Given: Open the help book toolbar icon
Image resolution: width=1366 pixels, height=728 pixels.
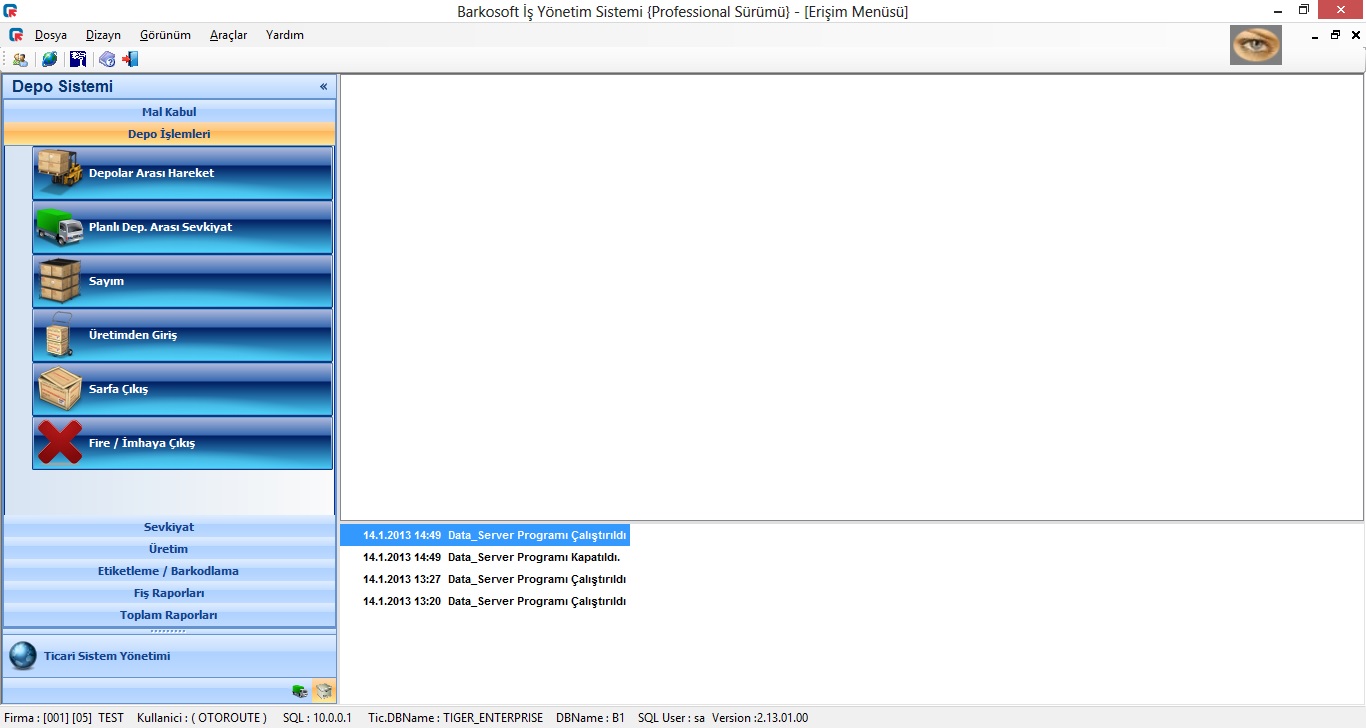Looking at the screenshot, I should pos(107,59).
